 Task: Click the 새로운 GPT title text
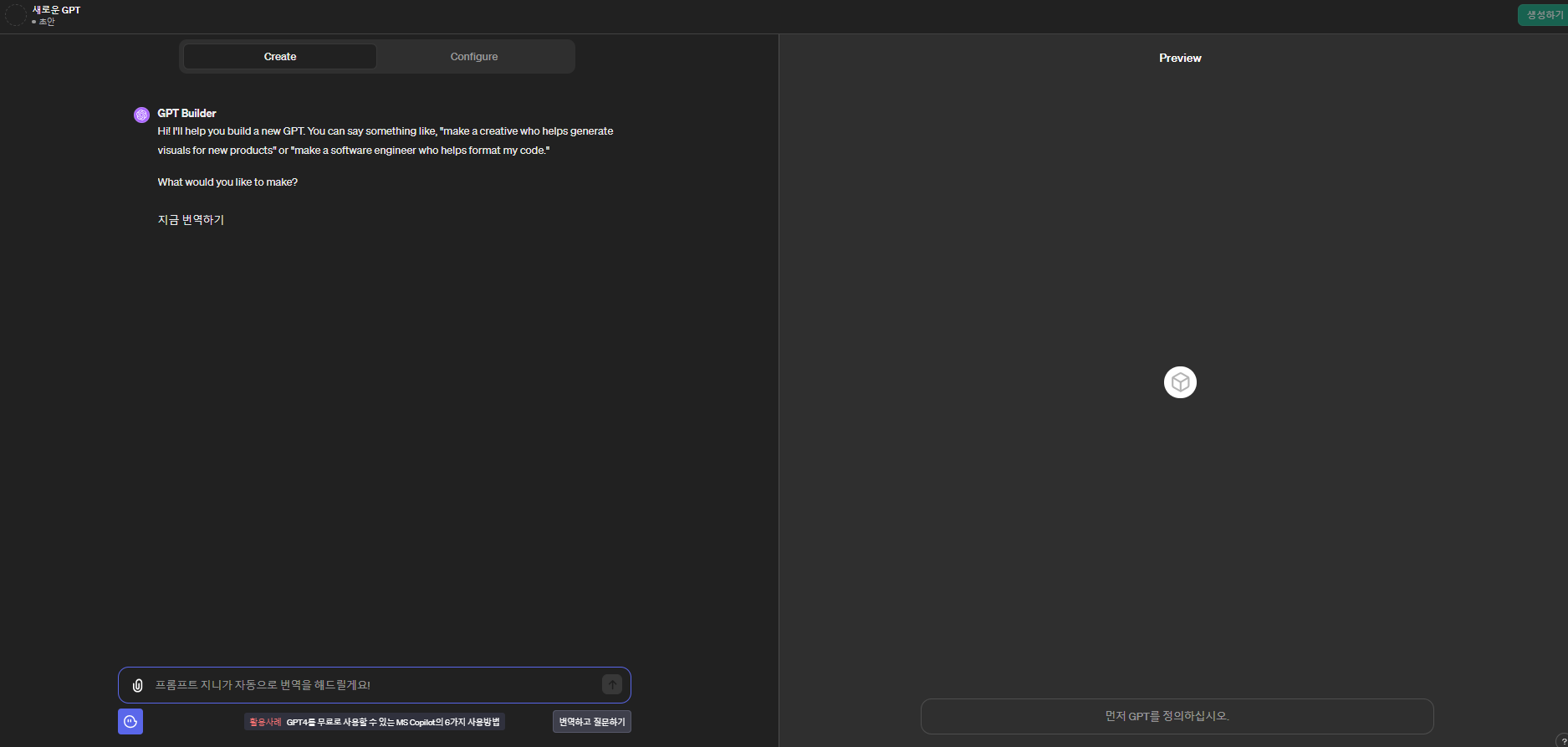click(x=56, y=10)
